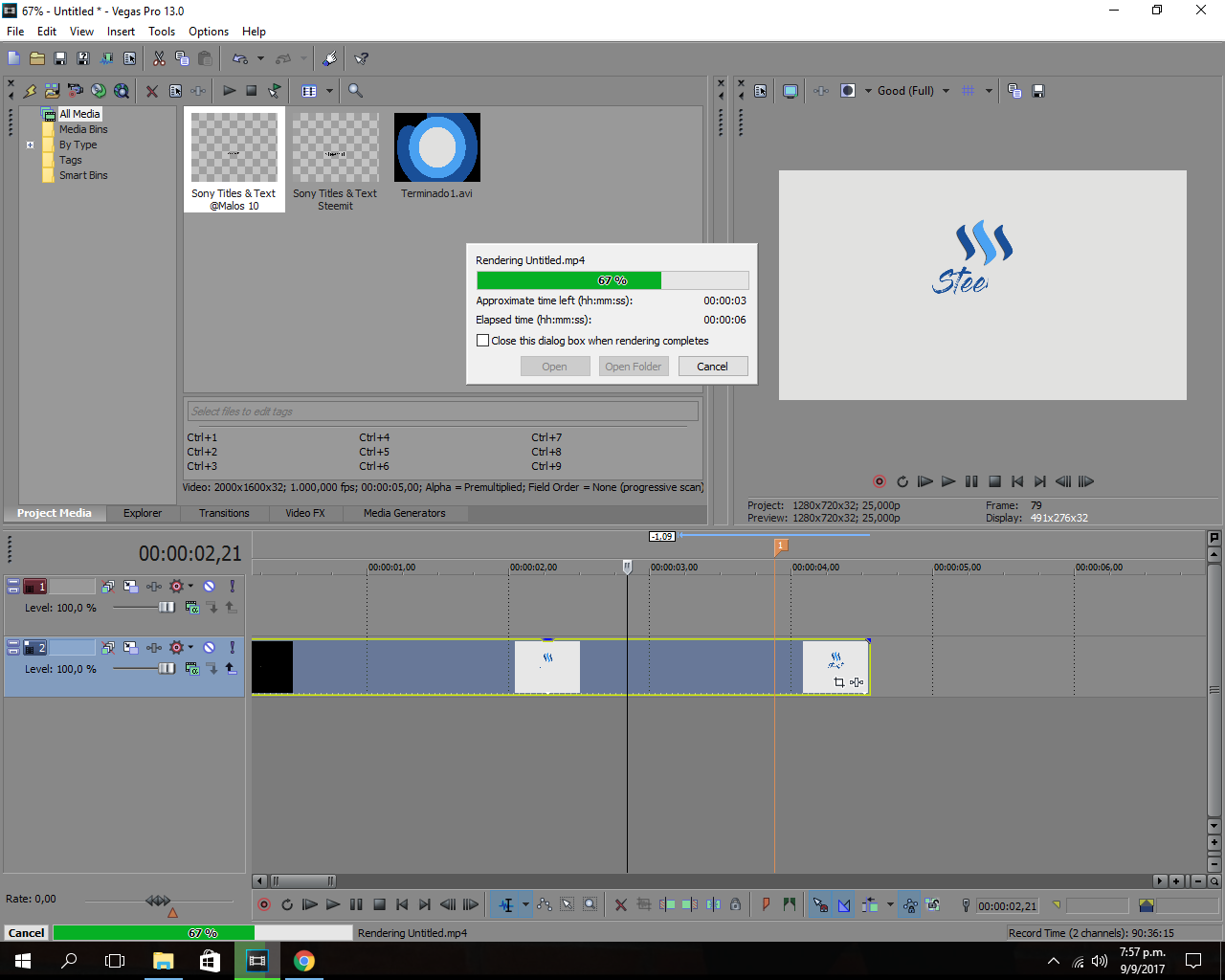Click the Copy Snapshot to Clipboard icon
The image size is (1225, 980).
click(1014, 91)
